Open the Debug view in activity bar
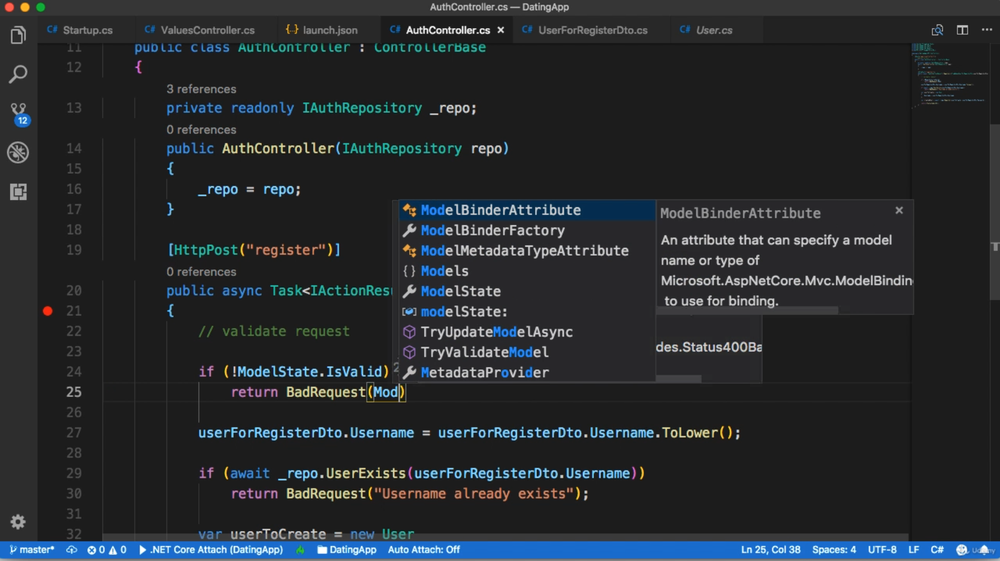 coord(18,152)
